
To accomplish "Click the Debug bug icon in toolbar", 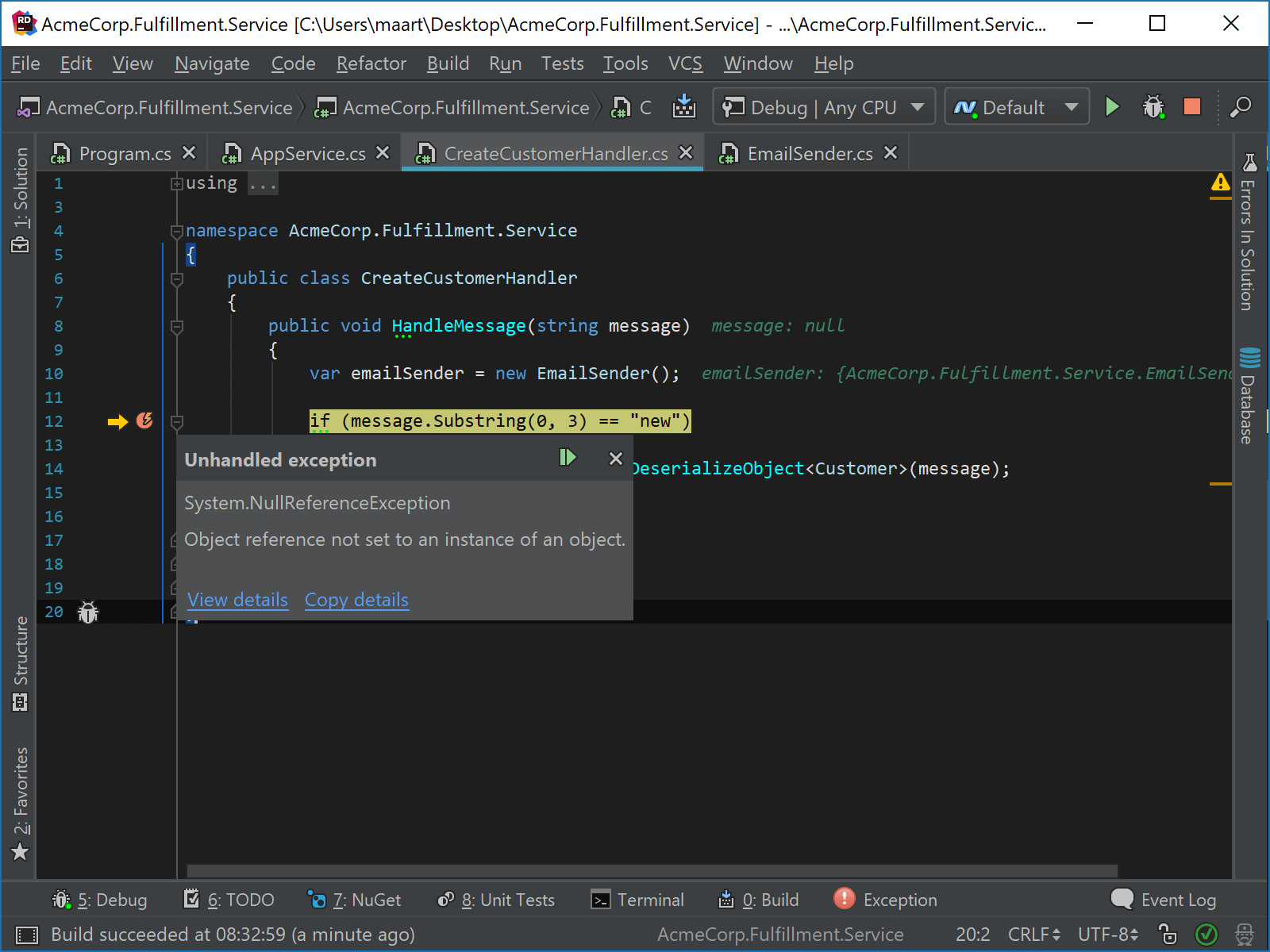I will point(1153,107).
